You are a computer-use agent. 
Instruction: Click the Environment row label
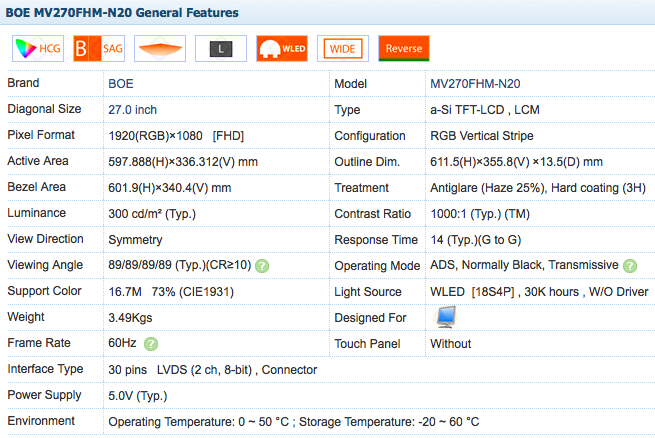click(41, 421)
